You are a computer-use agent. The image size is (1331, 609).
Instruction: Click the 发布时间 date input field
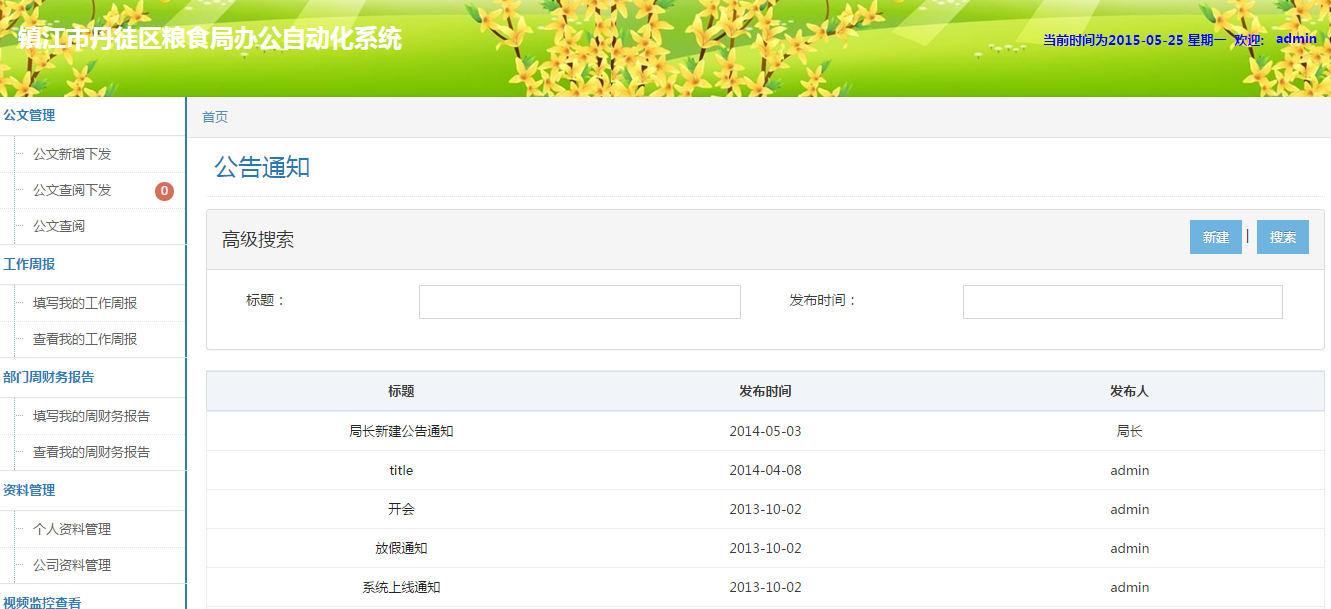[x=1122, y=302]
